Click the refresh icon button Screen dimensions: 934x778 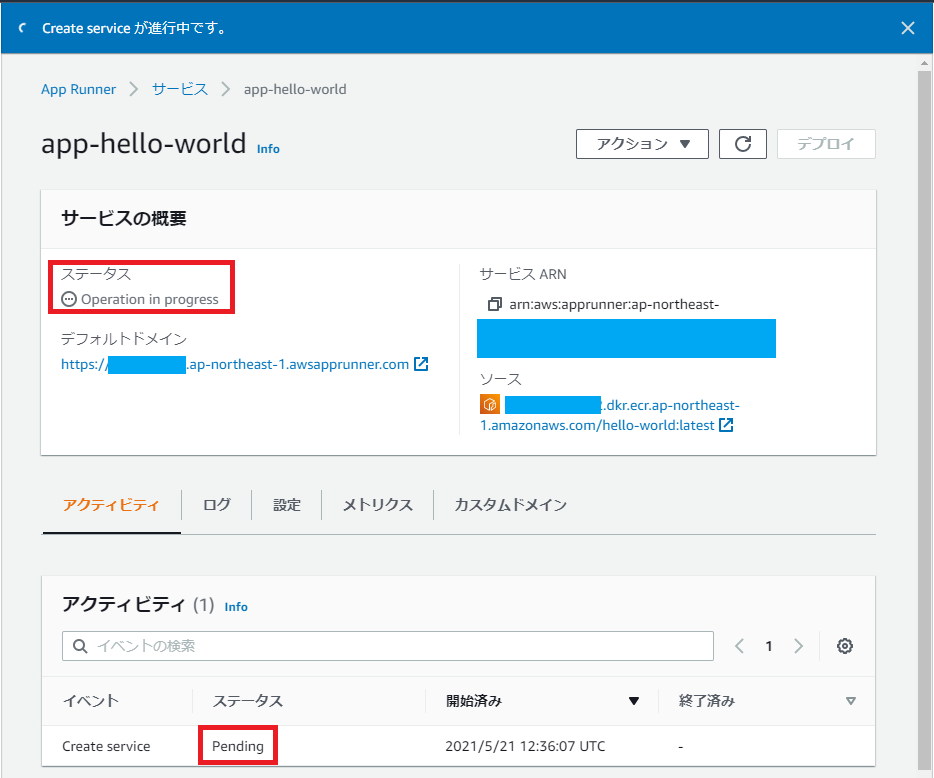click(x=742, y=144)
